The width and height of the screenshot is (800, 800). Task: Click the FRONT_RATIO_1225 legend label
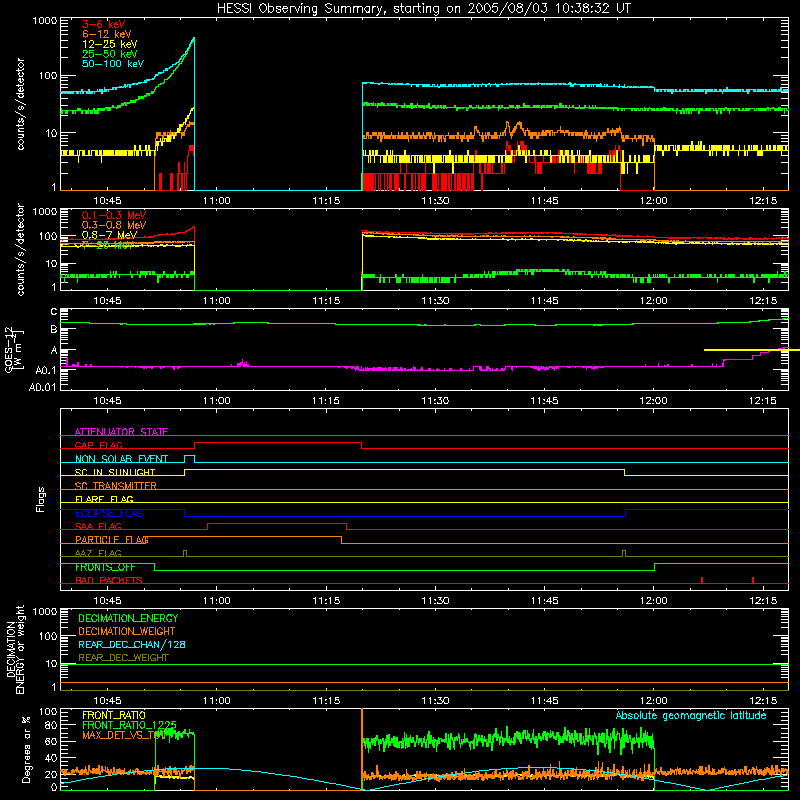tap(129, 725)
